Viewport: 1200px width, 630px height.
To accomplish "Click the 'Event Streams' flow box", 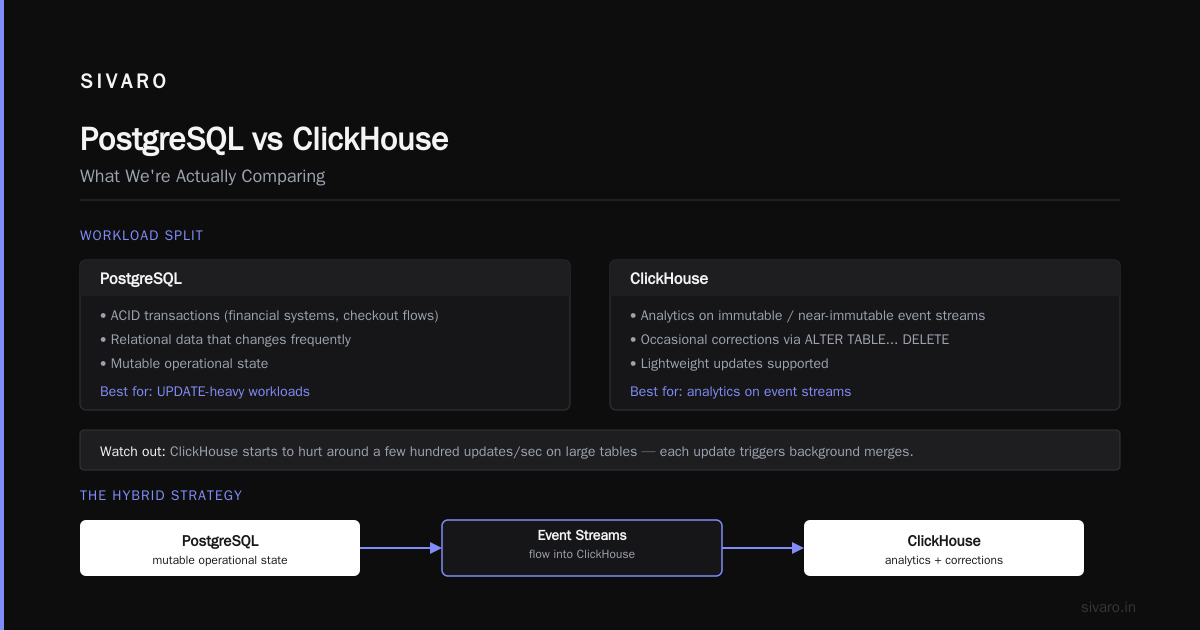I will click(582, 548).
